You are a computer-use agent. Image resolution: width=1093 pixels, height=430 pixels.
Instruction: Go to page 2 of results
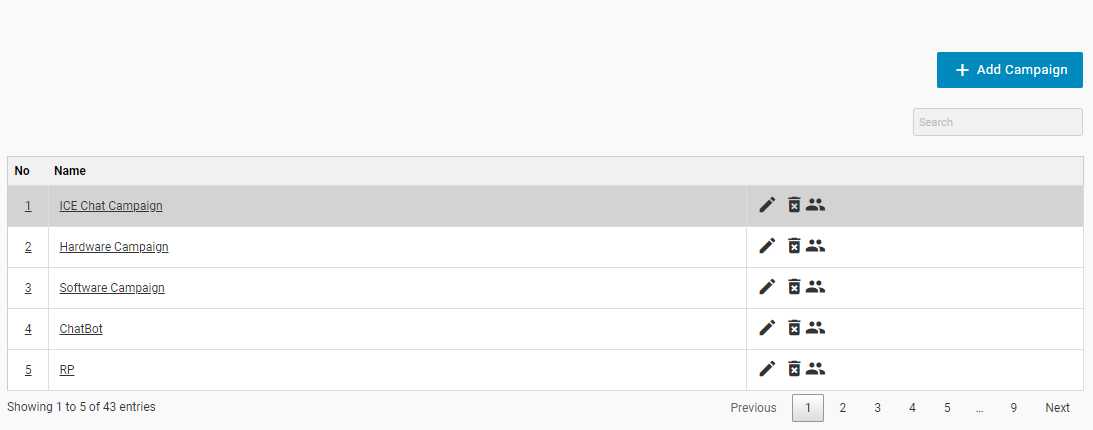click(x=843, y=408)
